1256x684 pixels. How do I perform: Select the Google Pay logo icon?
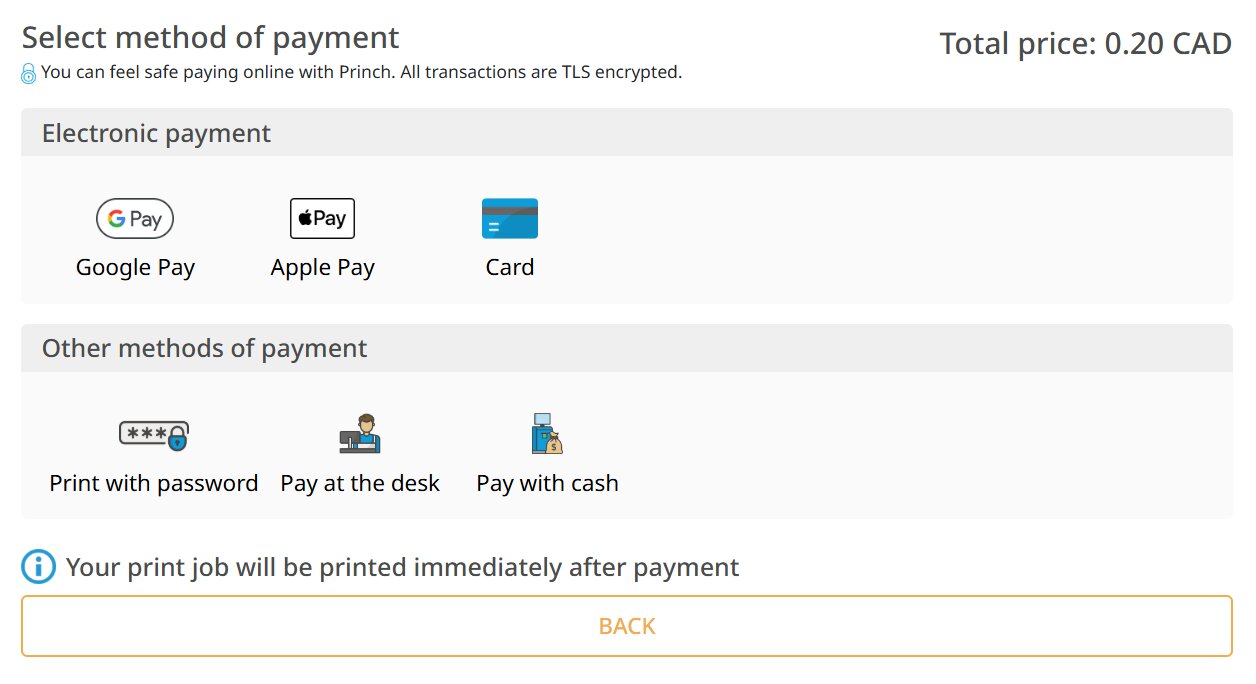[x=135, y=218]
